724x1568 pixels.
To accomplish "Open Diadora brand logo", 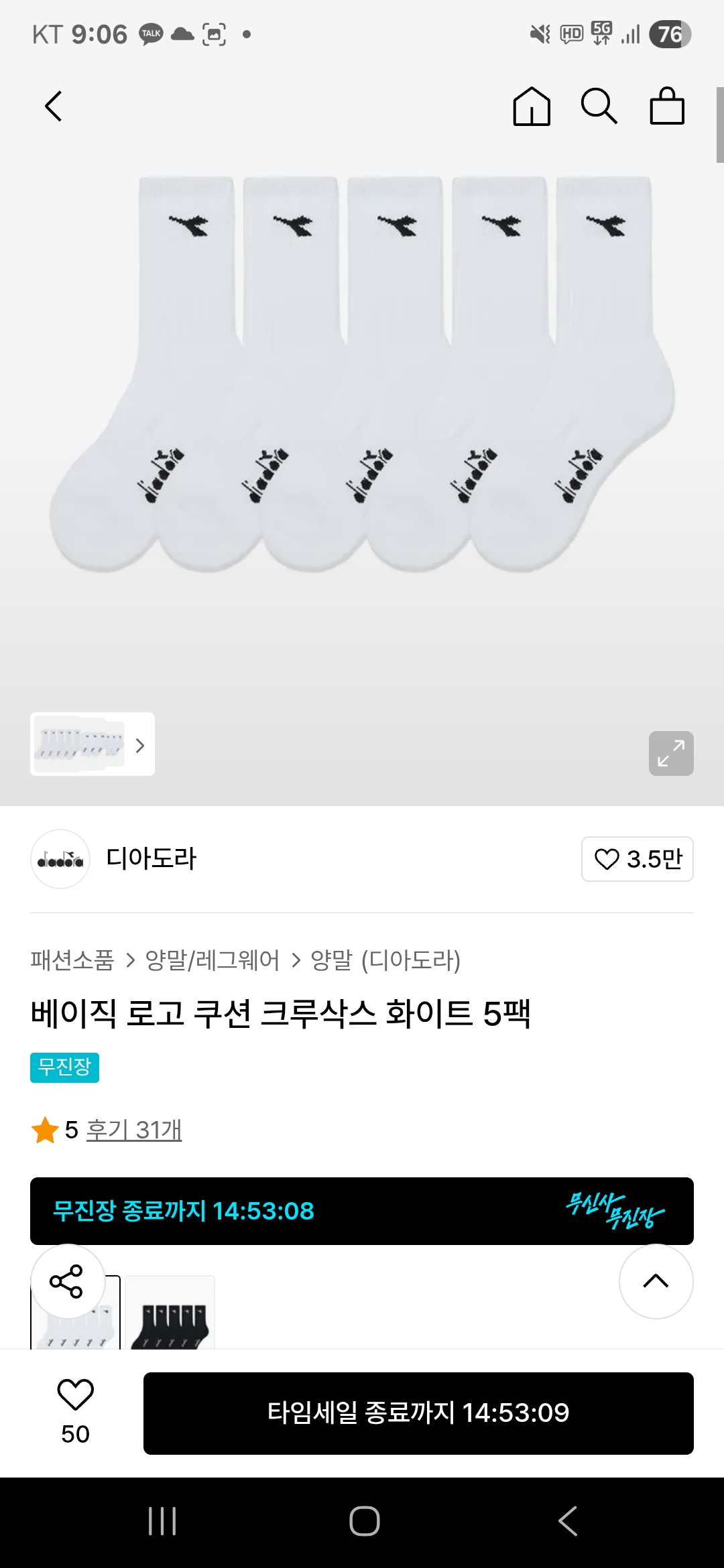I will pos(60,859).
